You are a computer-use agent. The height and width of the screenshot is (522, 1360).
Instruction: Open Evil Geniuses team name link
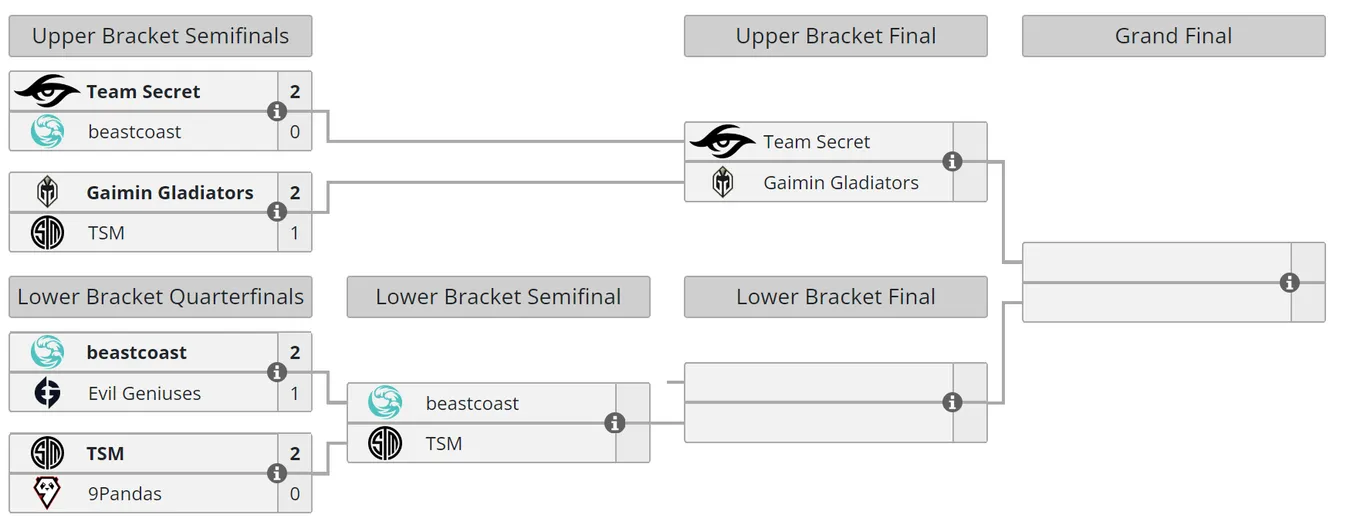(x=144, y=393)
